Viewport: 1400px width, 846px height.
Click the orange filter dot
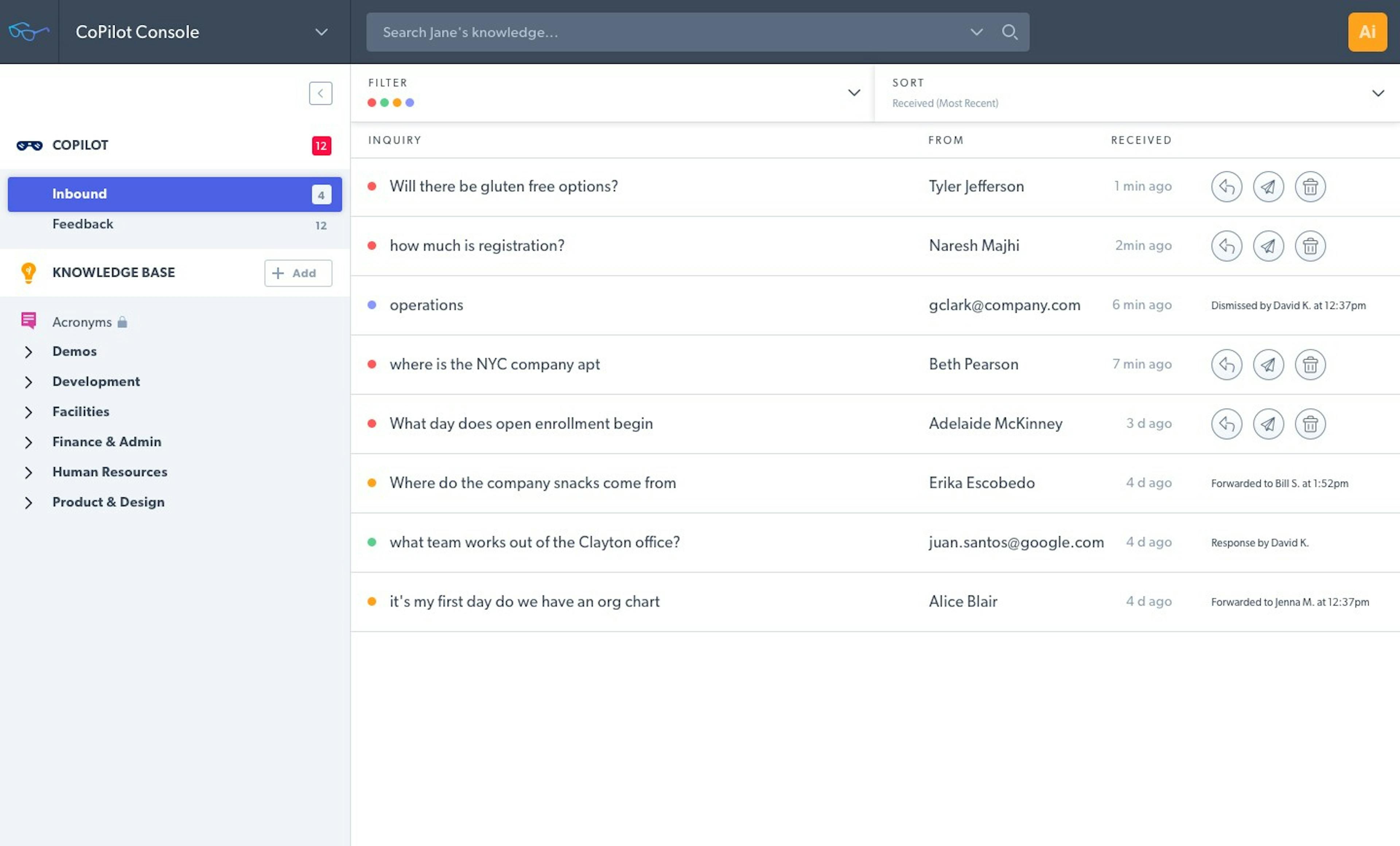pyautogui.click(x=397, y=103)
